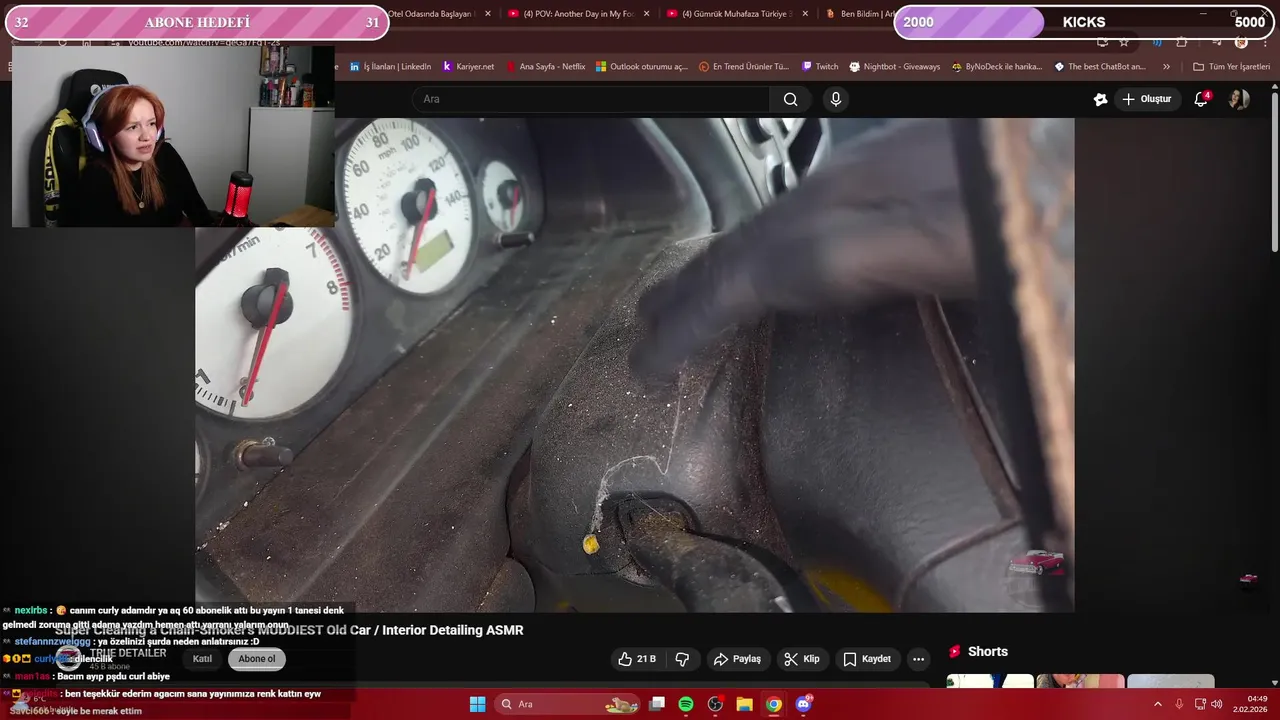Join channel with Katıl button

pyautogui.click(x=202, y=659)
